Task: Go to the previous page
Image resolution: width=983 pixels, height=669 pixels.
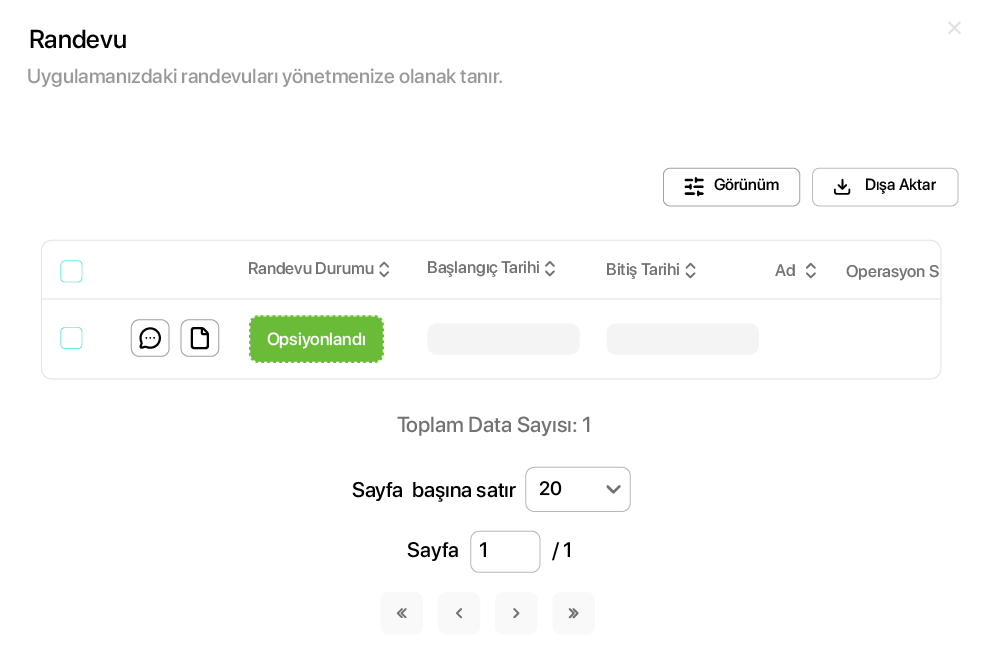Action: pos(459,613)
